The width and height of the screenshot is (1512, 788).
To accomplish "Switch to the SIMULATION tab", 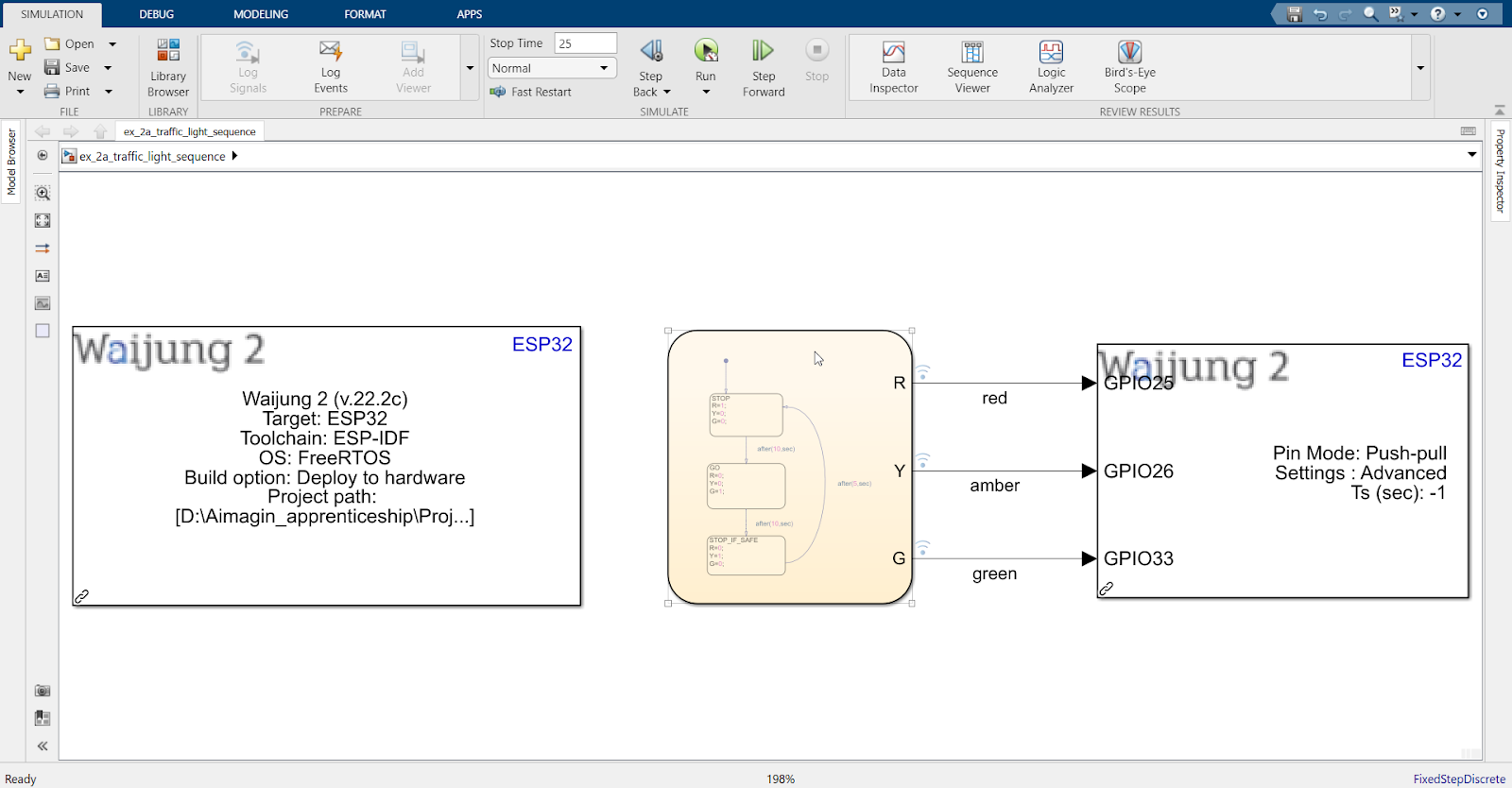I will (x=52, y=14).
